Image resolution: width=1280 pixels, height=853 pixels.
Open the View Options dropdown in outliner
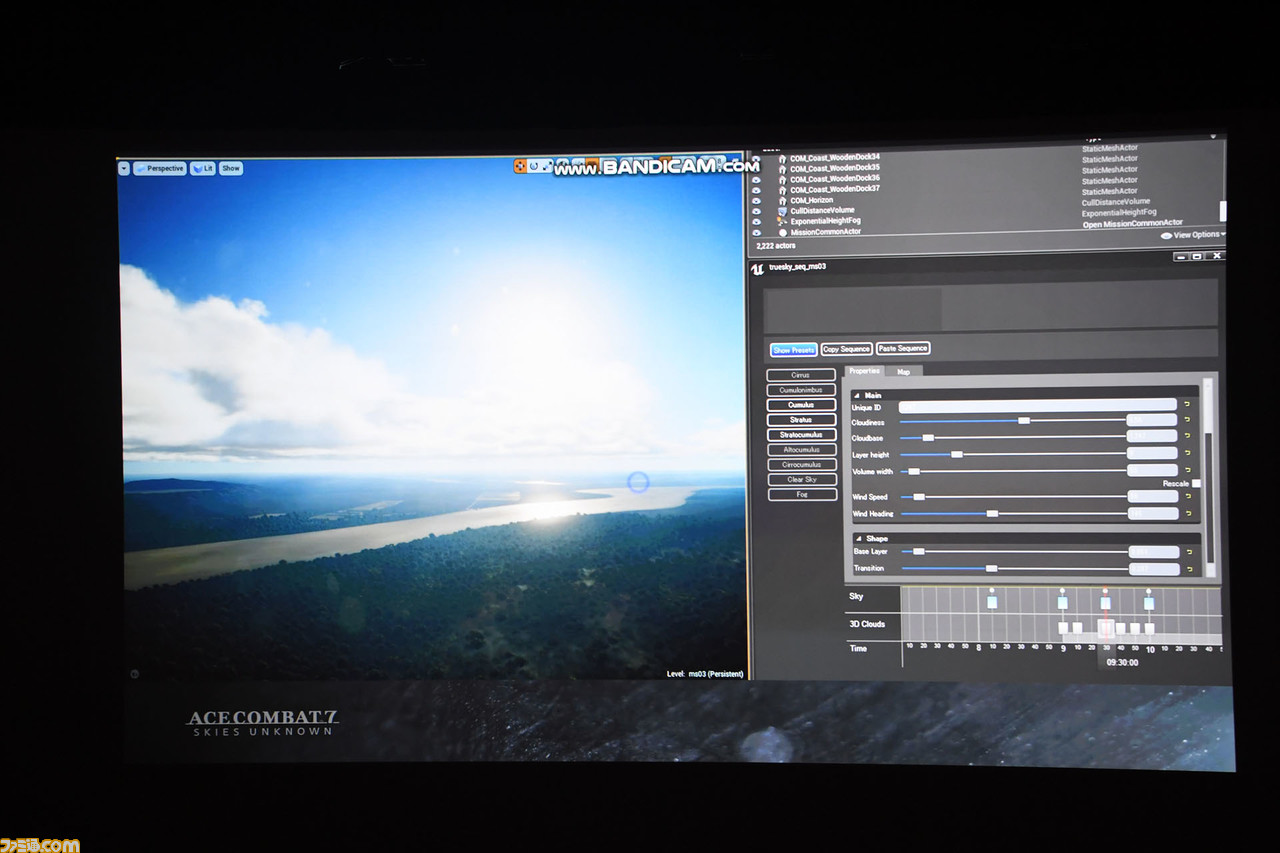pyautogui.click(x=1193, y=235)
